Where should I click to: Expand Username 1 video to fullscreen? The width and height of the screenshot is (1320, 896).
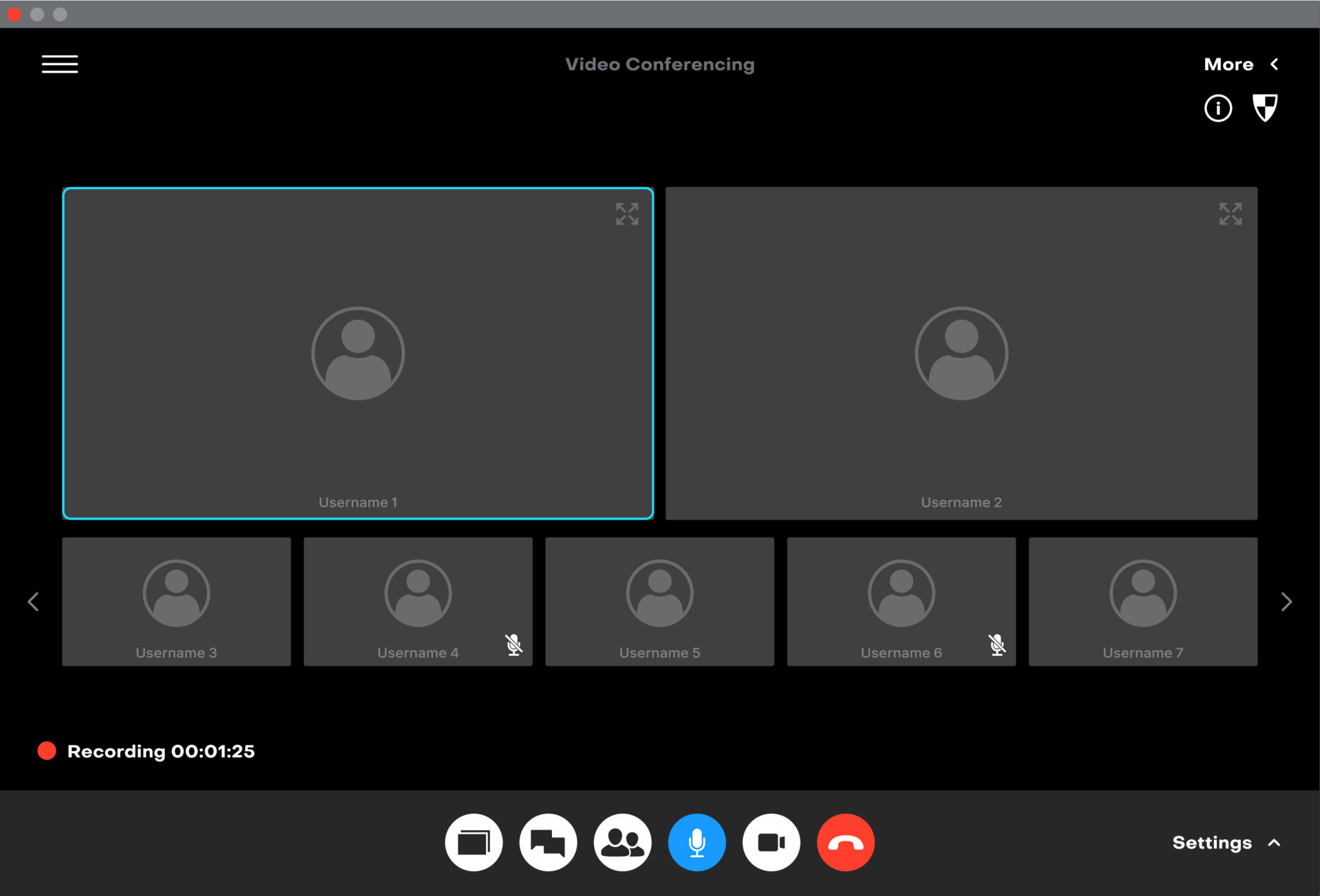pos(626,214)
